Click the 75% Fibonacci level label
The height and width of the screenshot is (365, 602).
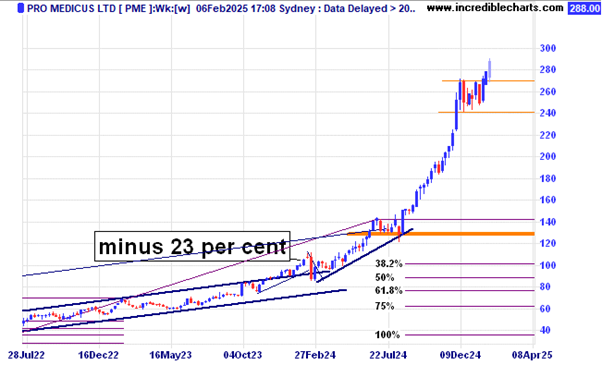(x=385, y=306)
